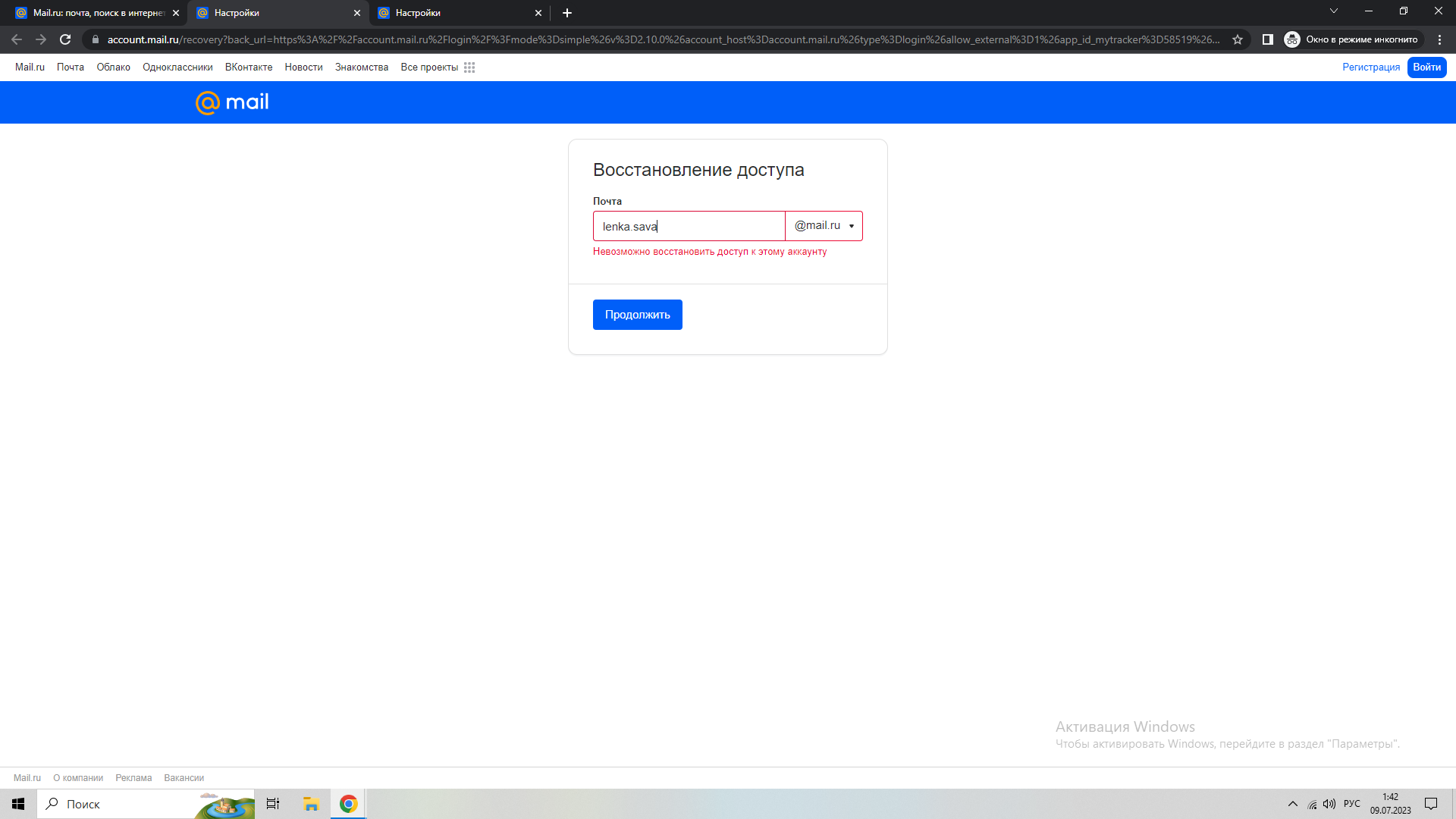This screenshot has width=1456, height=819.
Task: Open Windows Task View icon
Action: tap(273, 804)
